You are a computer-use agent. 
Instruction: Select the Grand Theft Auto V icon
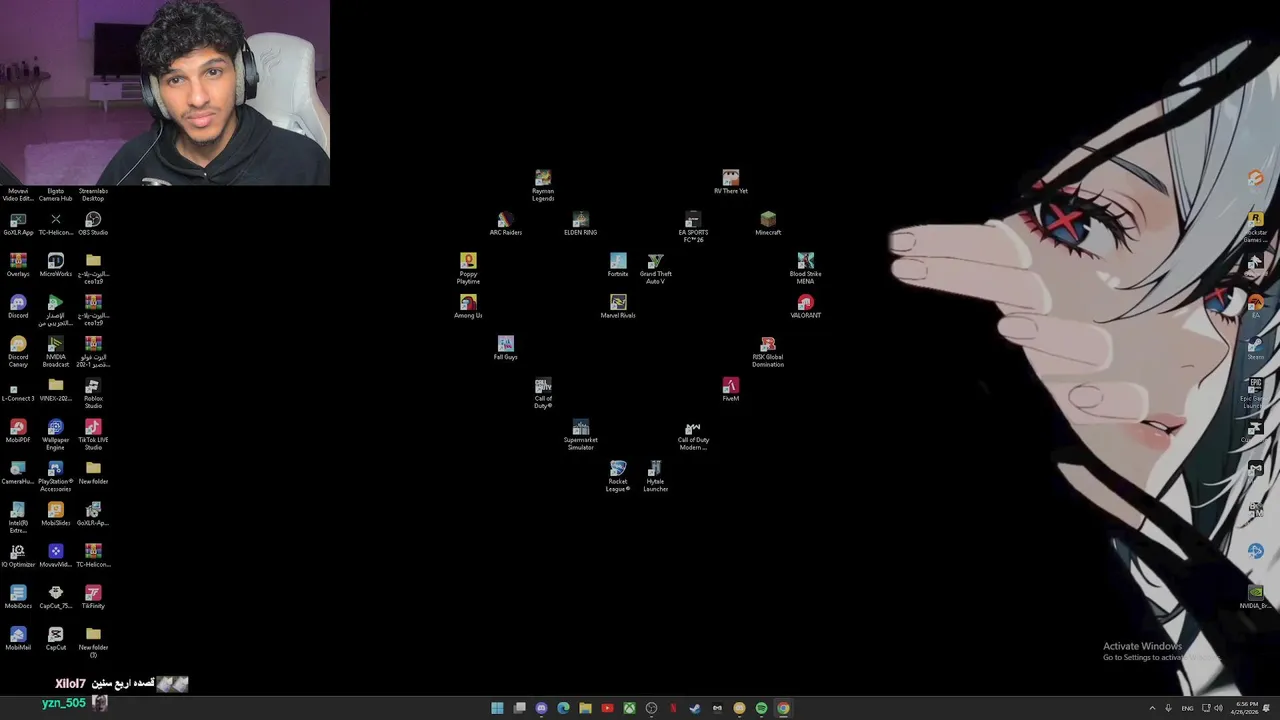[x=656, y=268]
